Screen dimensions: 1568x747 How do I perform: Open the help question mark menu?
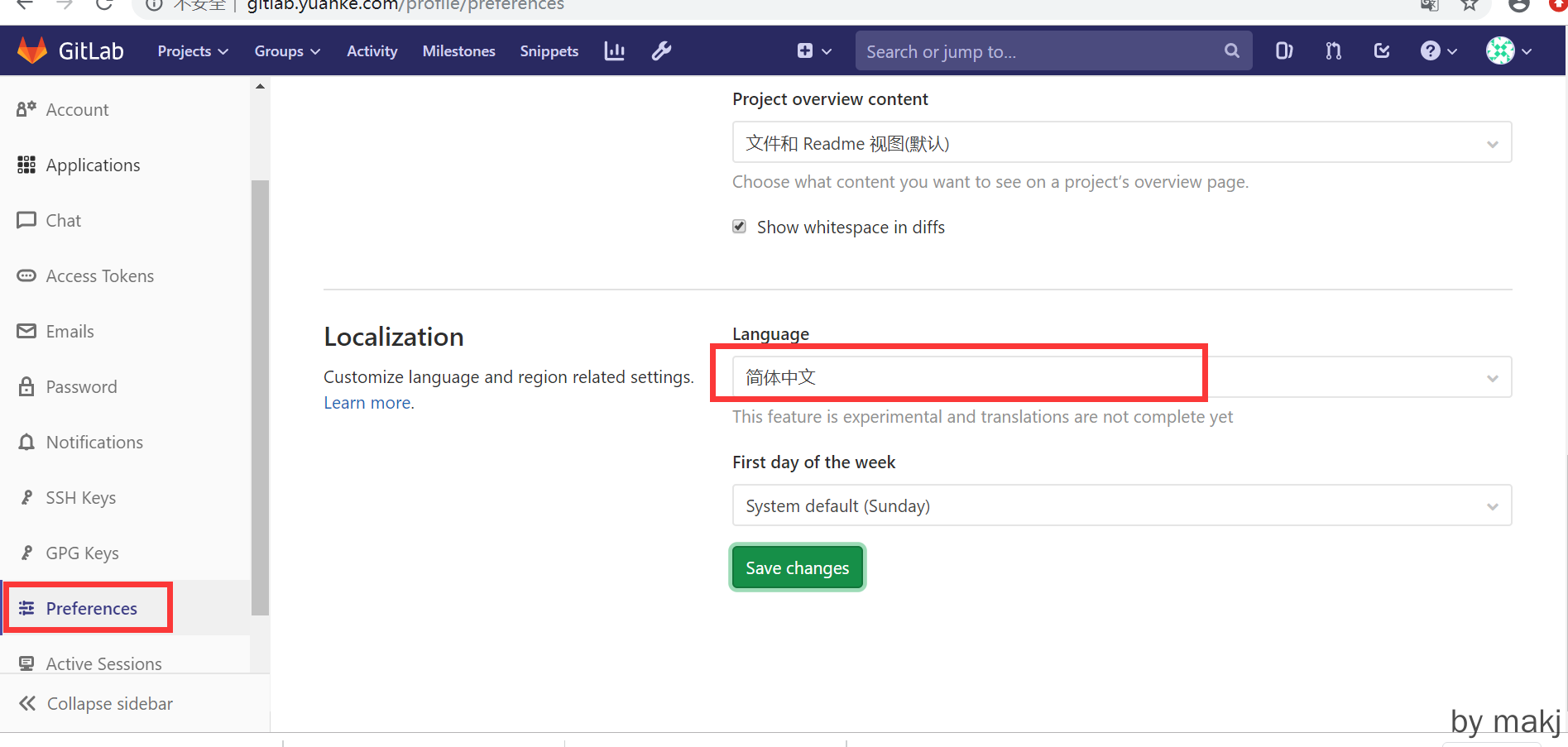click(1437, 51)
